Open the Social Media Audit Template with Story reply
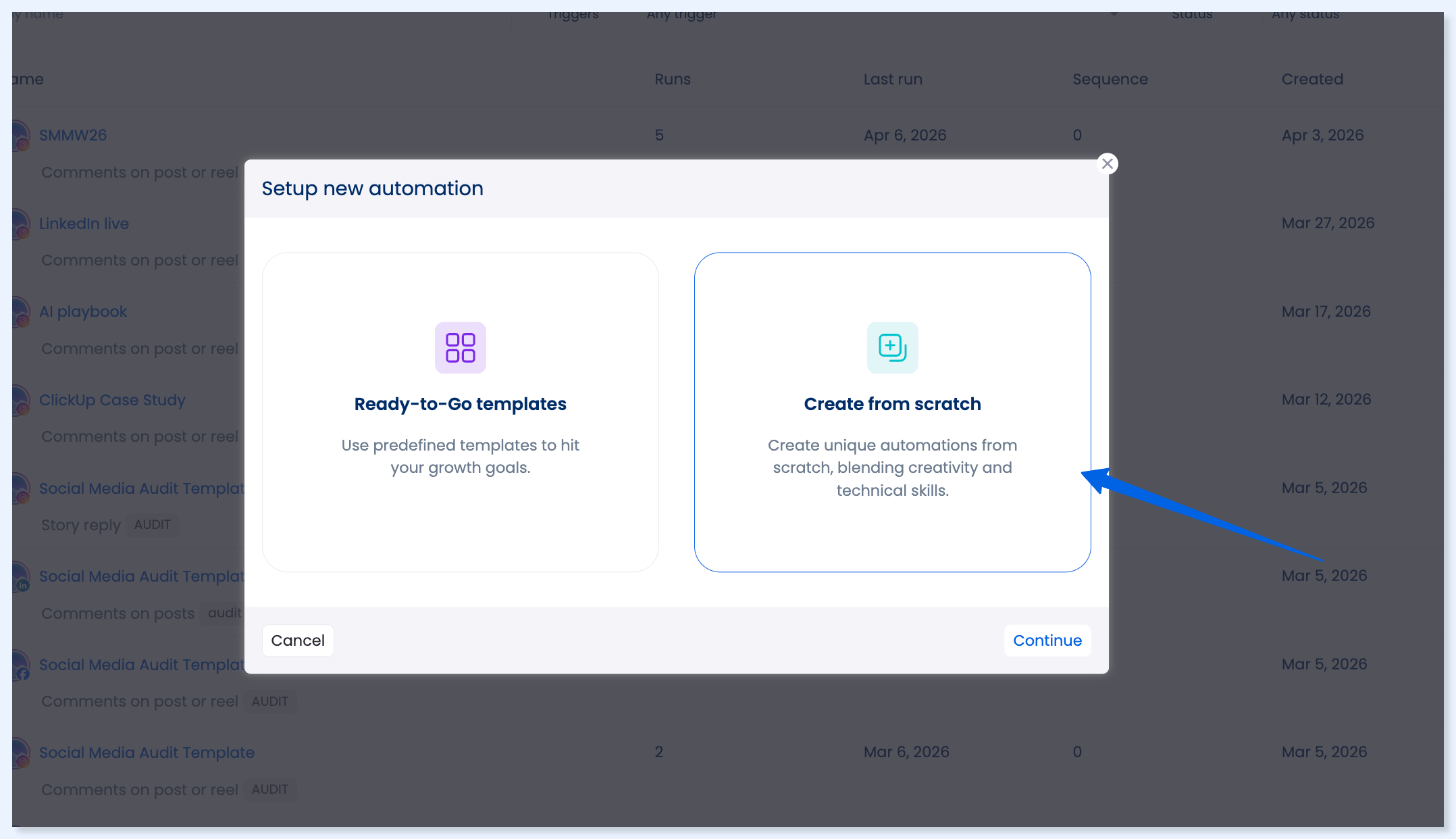This screenshot has width=1456, height=839. pyautogui.click(x=142, y=488)
